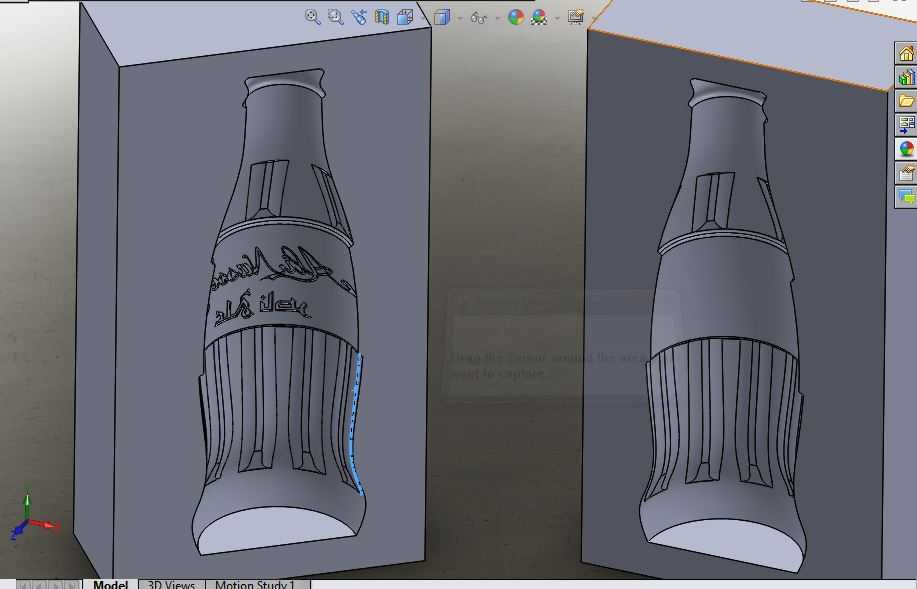Image resolution: width=917 pixels, height=589 pixels.
Task: Expand the Apply Scene dropdown arrow
Action: coord(557,18)
